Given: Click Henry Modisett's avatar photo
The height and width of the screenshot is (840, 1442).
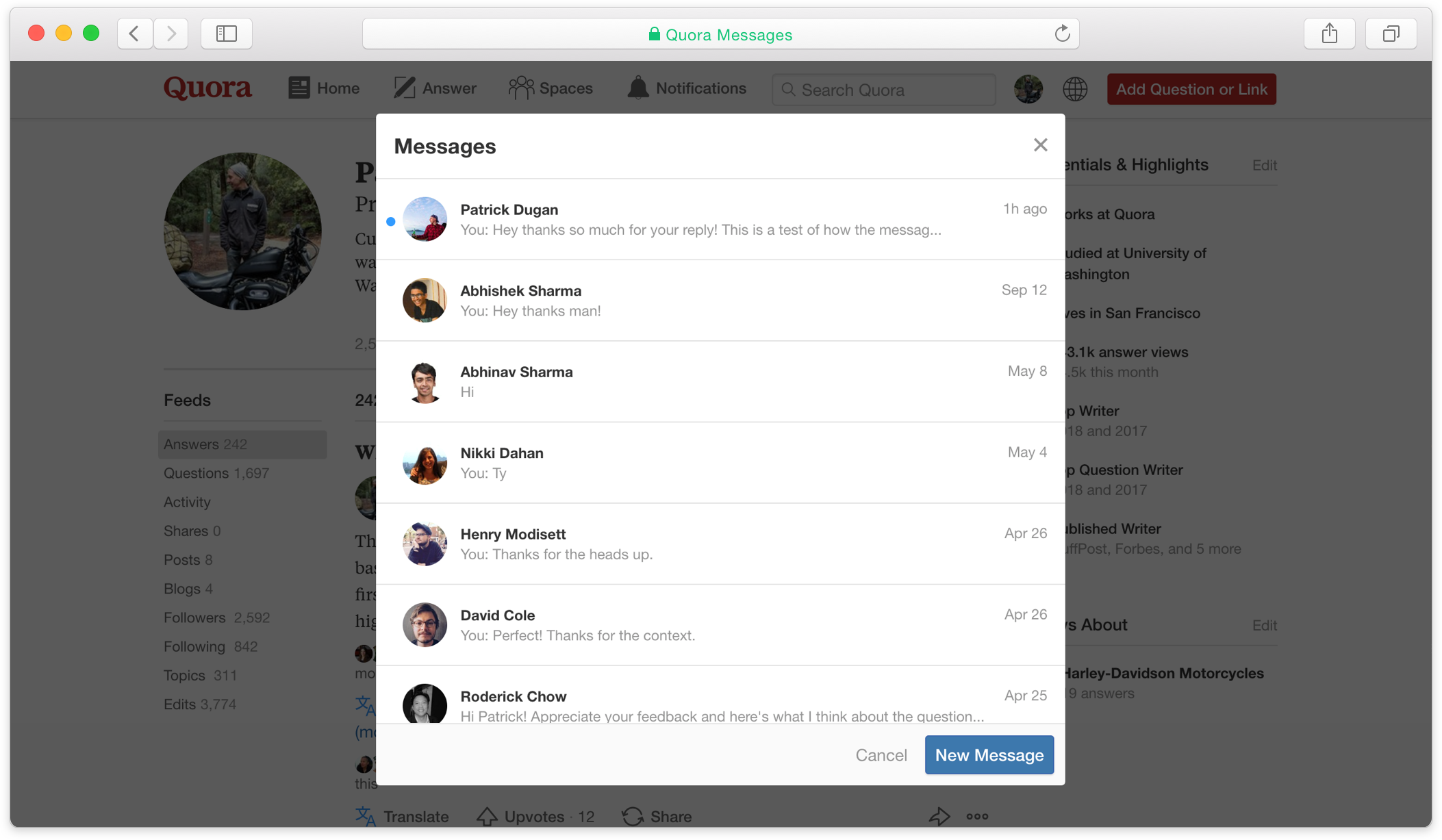Looking at the screenshot, I should point(425,544).
